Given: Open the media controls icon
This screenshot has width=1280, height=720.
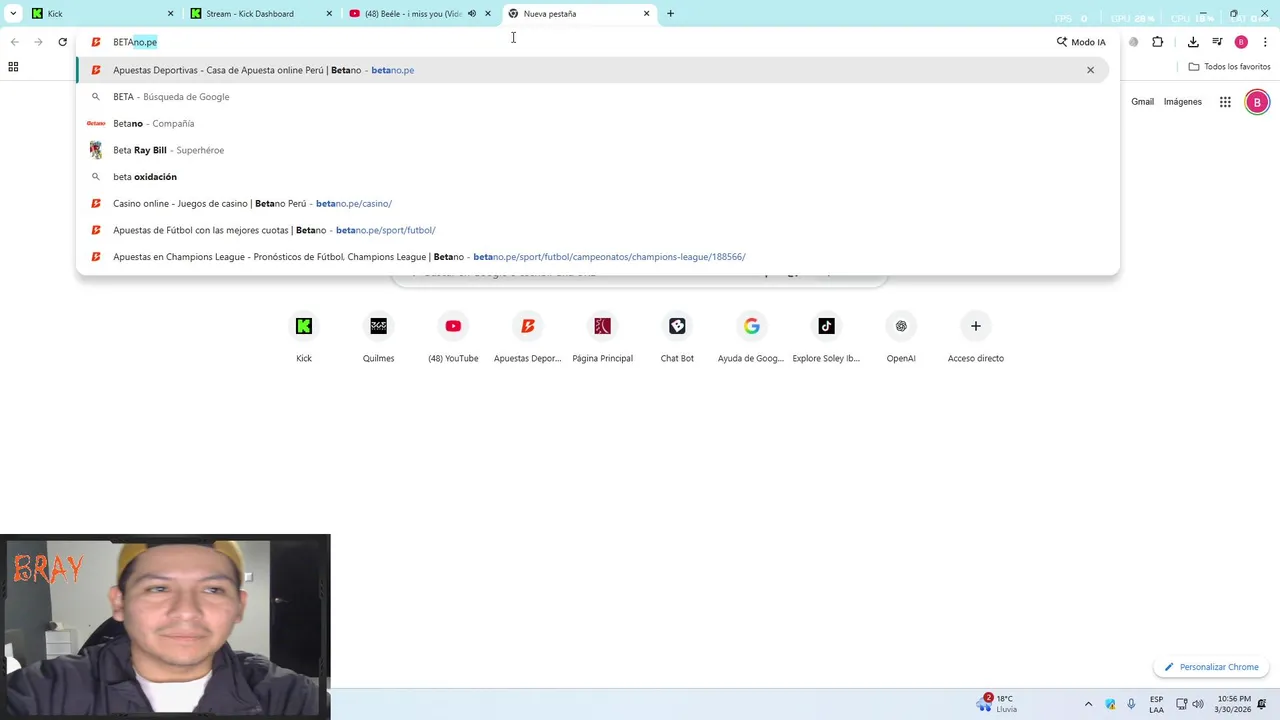Looking at the screenshot, I should (x=1217, y=42).
